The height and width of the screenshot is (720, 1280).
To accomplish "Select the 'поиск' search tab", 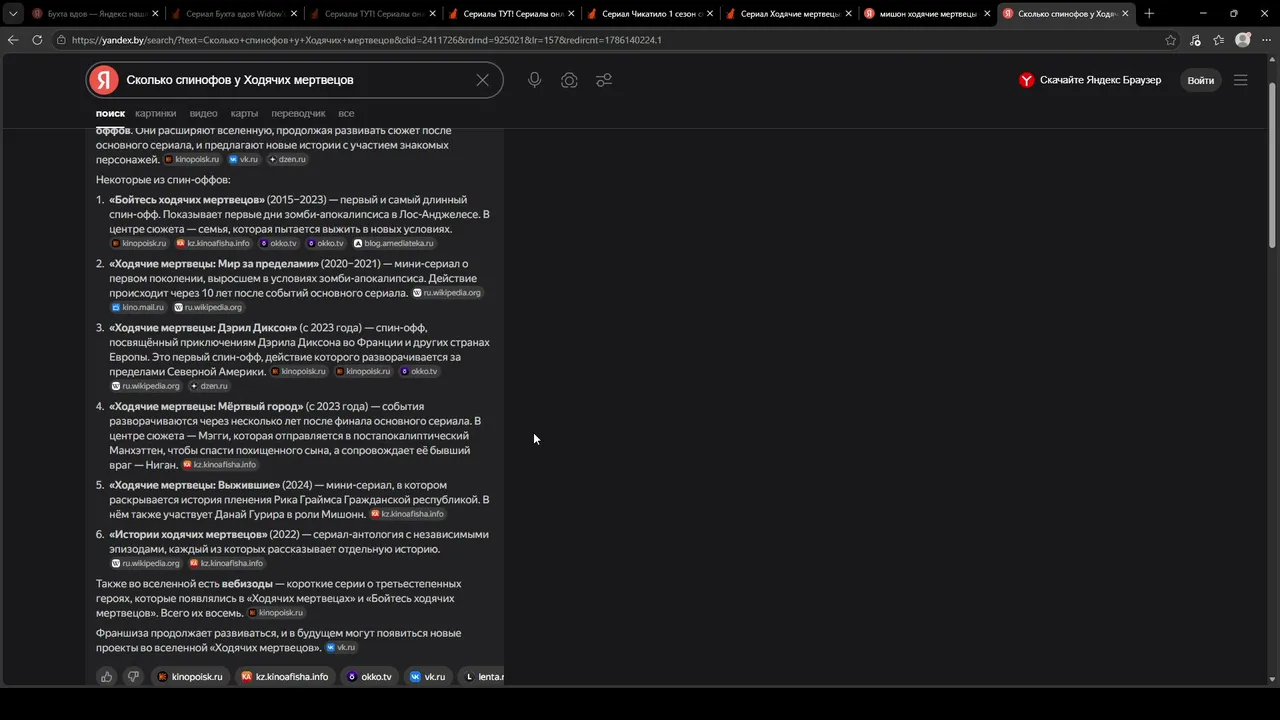I will pyautogui.click(x=110, y=113).
